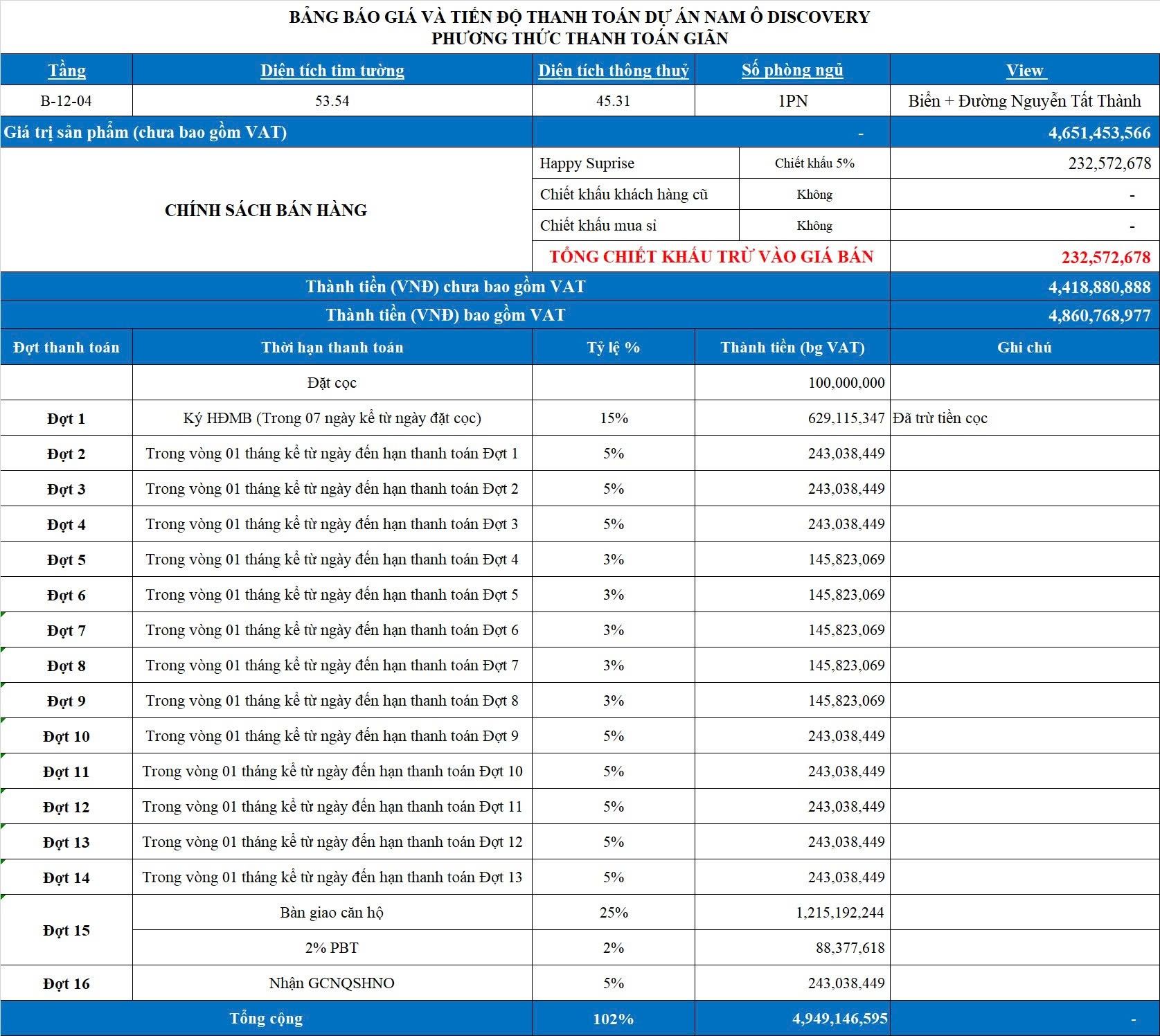
Task: Click the 'Đợt 12' row label
Action: pyautogui.click(x=66, y=807)
